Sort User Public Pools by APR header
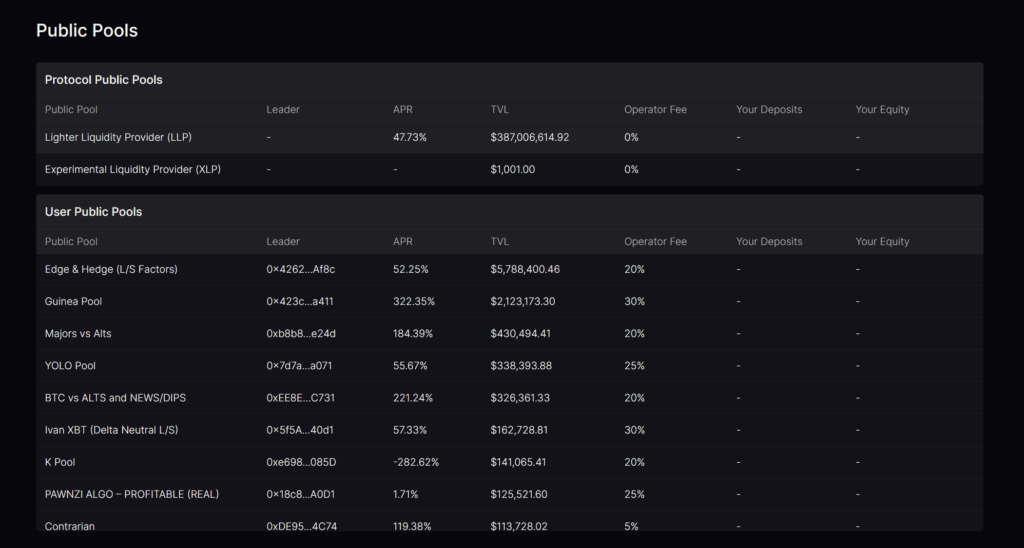This screenshot has width=1024, height=548. coord(403,241)
